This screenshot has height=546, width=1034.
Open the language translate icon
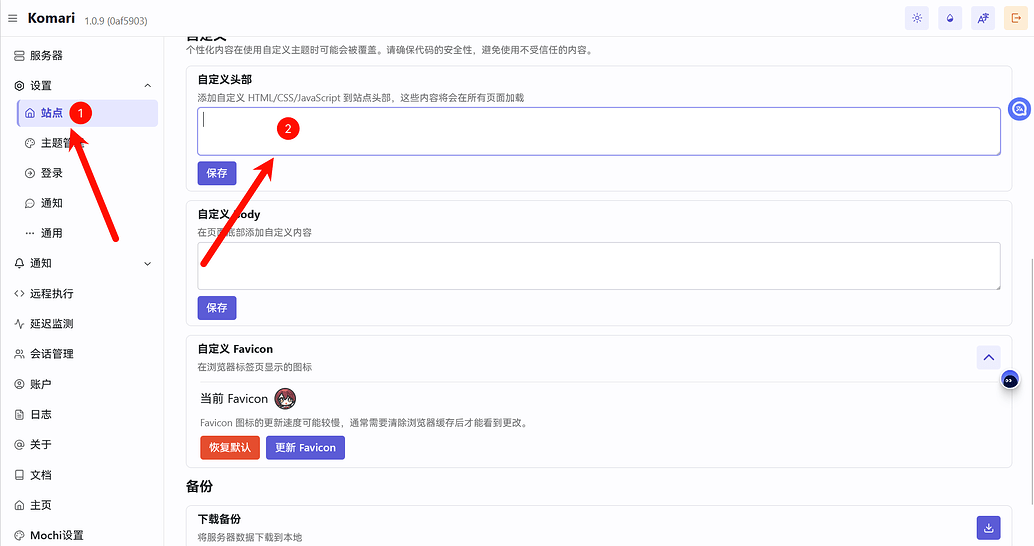point(983,18)
